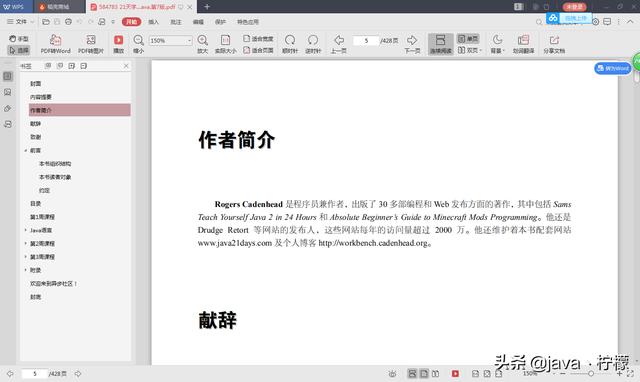Collapse the 前言 bookmark node
The height and width of the screenshot is (382, 640).
pos(25,151)
